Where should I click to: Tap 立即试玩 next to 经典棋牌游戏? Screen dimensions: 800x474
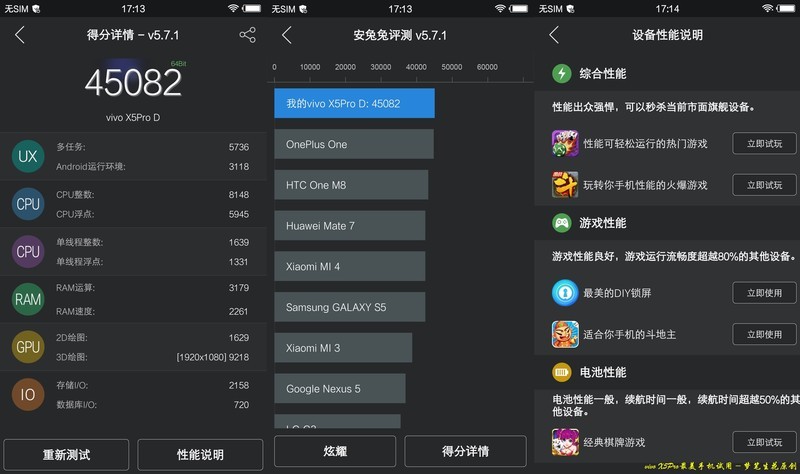tap(764, 442)
